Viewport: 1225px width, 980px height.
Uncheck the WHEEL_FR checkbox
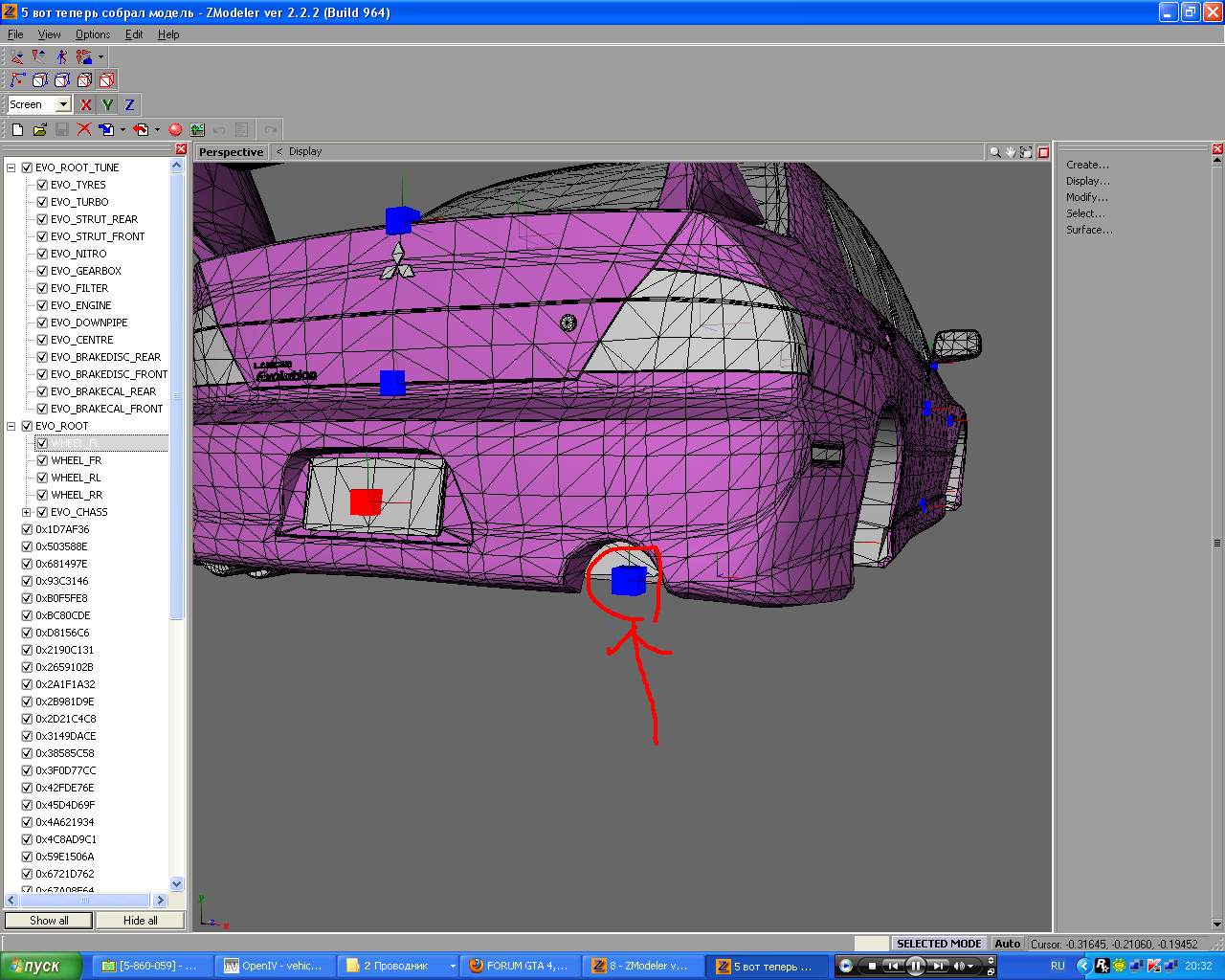42,460
